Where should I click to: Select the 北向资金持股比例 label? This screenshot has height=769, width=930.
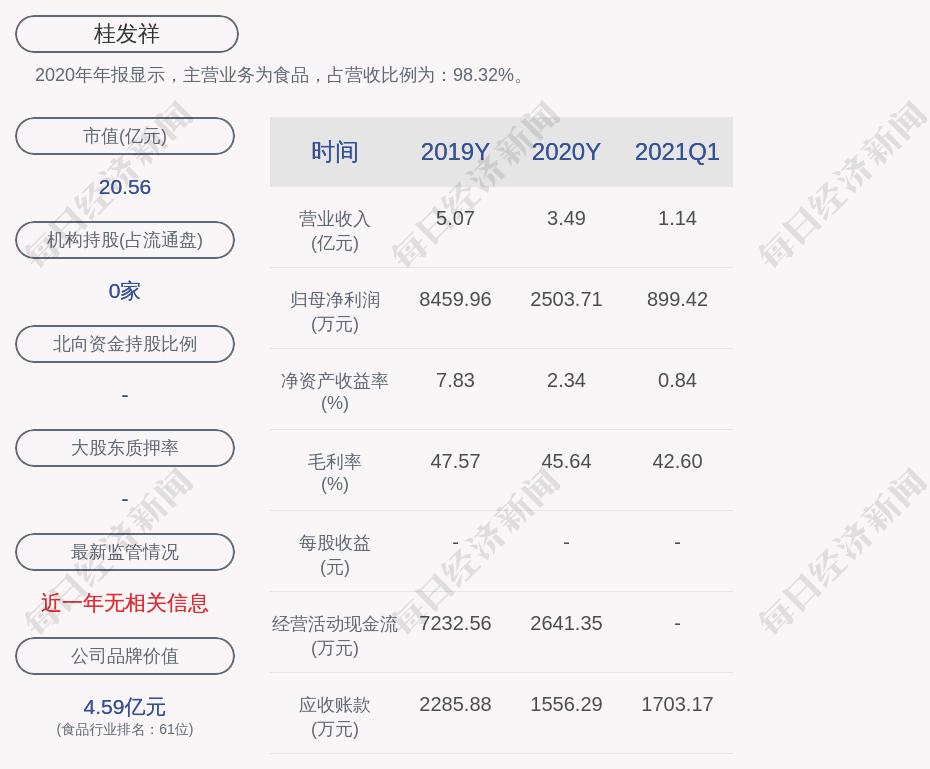point(125,344)
